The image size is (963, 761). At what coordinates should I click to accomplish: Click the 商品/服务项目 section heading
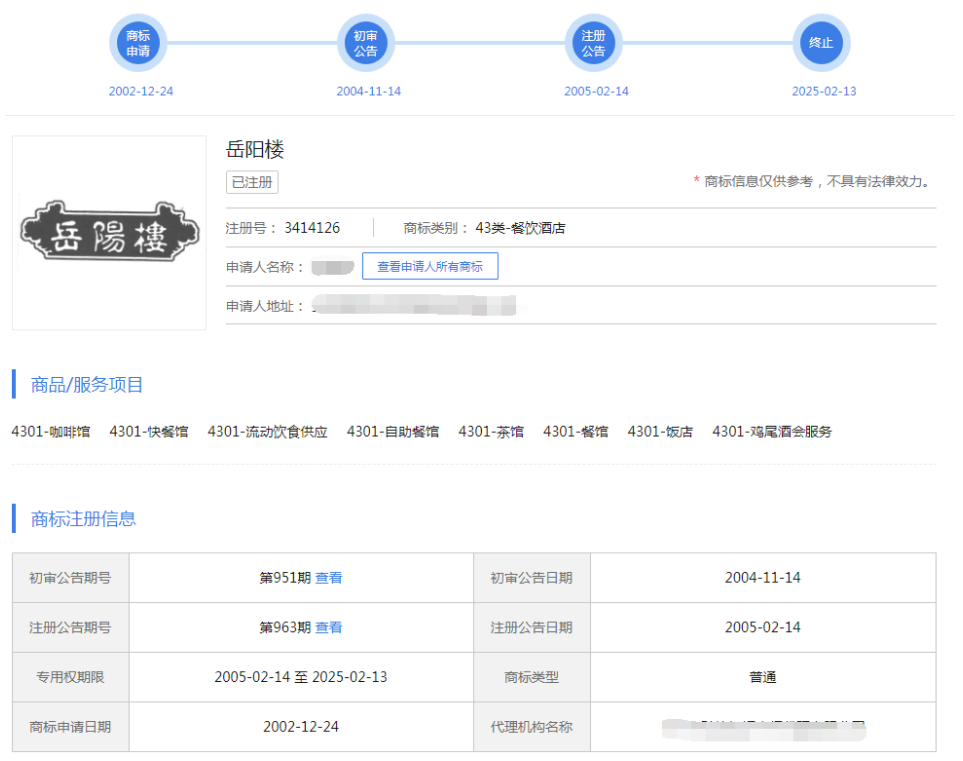point(87,384)
